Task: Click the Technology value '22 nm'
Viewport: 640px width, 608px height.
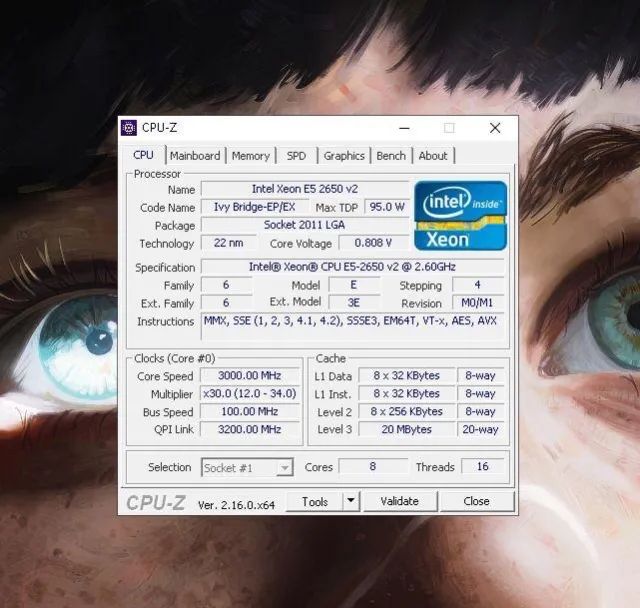Action: [x=229, y=243]
